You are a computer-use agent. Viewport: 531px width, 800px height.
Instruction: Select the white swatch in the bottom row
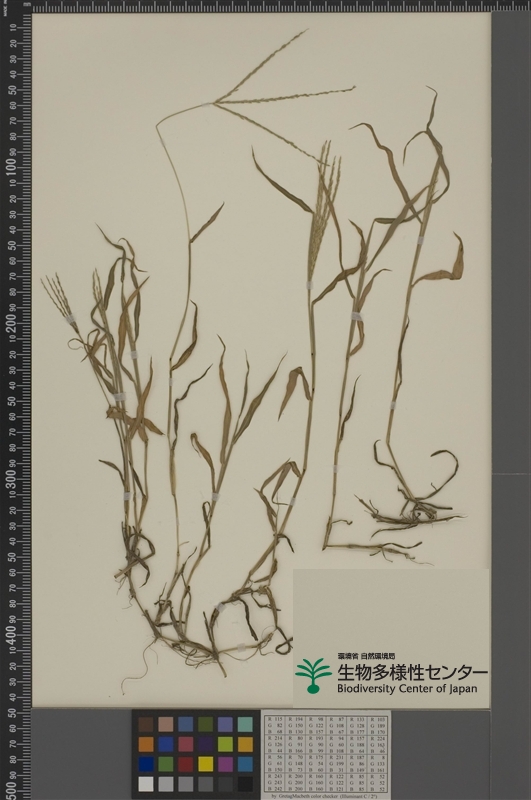pos(146,784)
